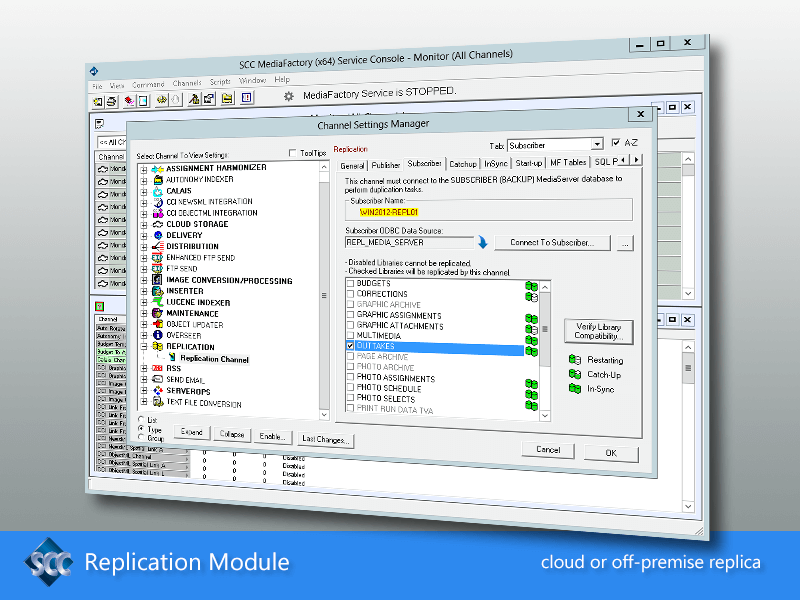This screenshot has width=800, height=600.
Task: Click the printer icon in main toolbar
Action: click(x=112, y=102)
